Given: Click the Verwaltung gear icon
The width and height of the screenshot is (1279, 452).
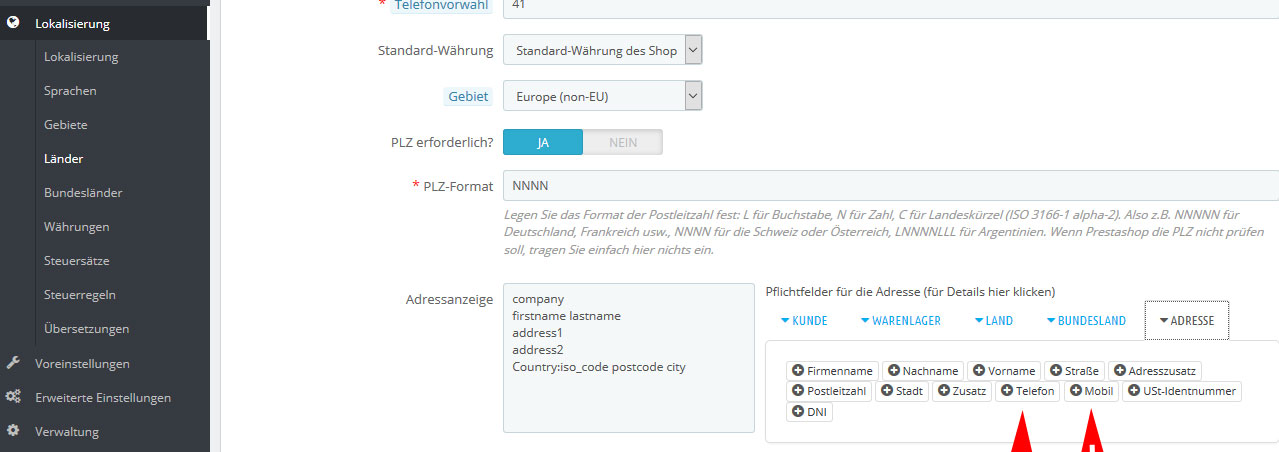Looking at the screenshot, I should pos(13,431).
